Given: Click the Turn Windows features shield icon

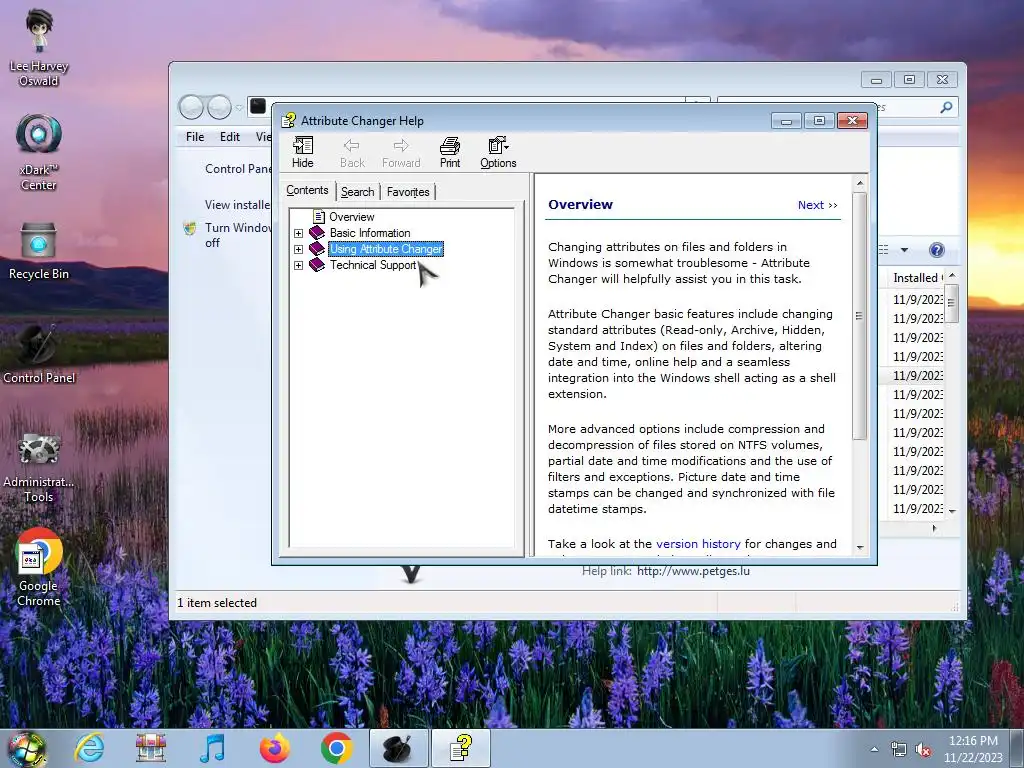Looking at the screenshot, I should (190, 229).
